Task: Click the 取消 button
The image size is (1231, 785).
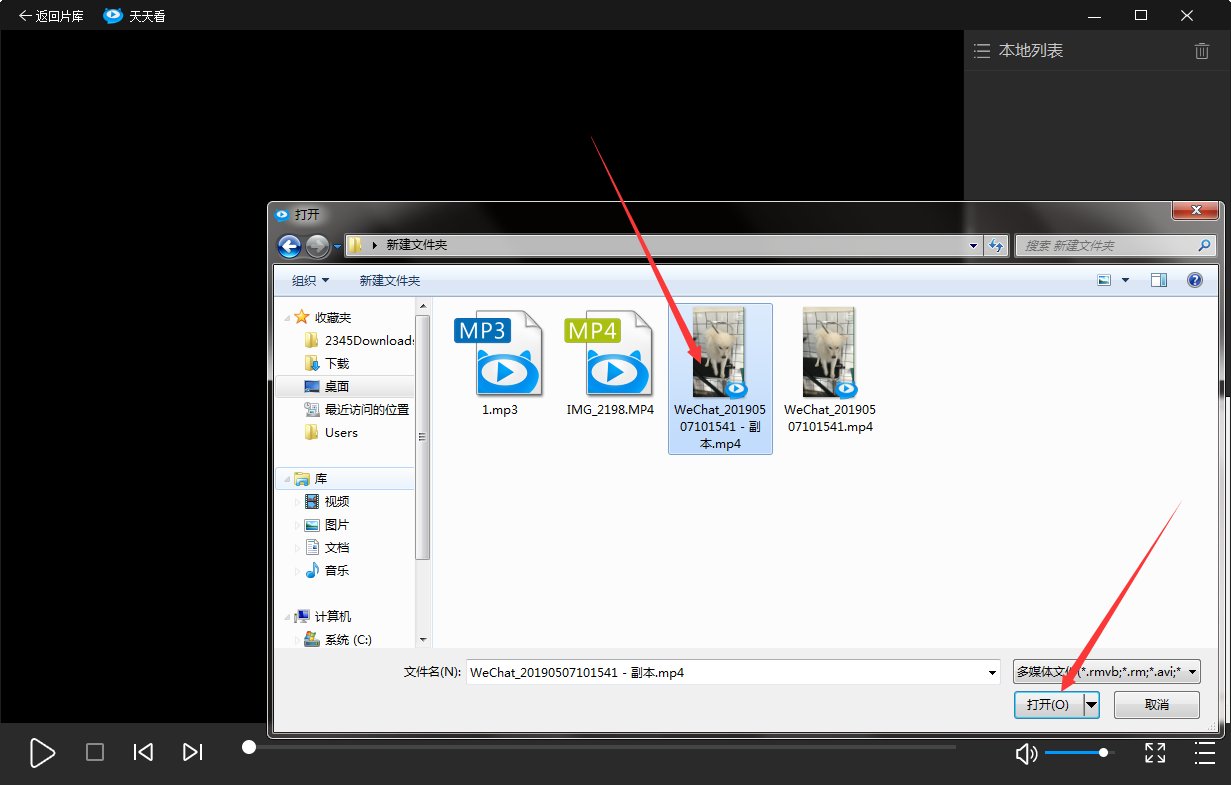Action: pyautogui.click(x=1156, y=705)
